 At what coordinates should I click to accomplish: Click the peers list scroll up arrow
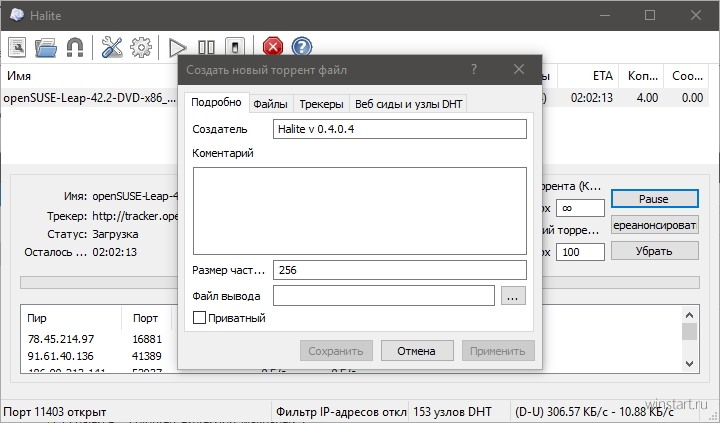689,315
